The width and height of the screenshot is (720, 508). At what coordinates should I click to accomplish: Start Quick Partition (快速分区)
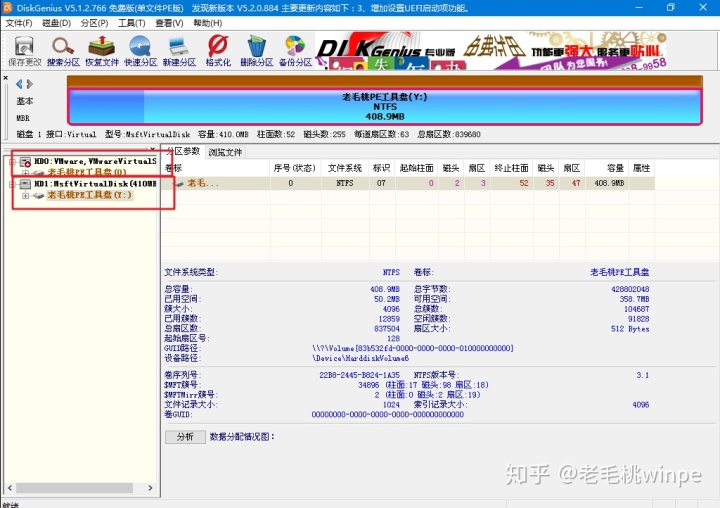[x=141, y=51]
